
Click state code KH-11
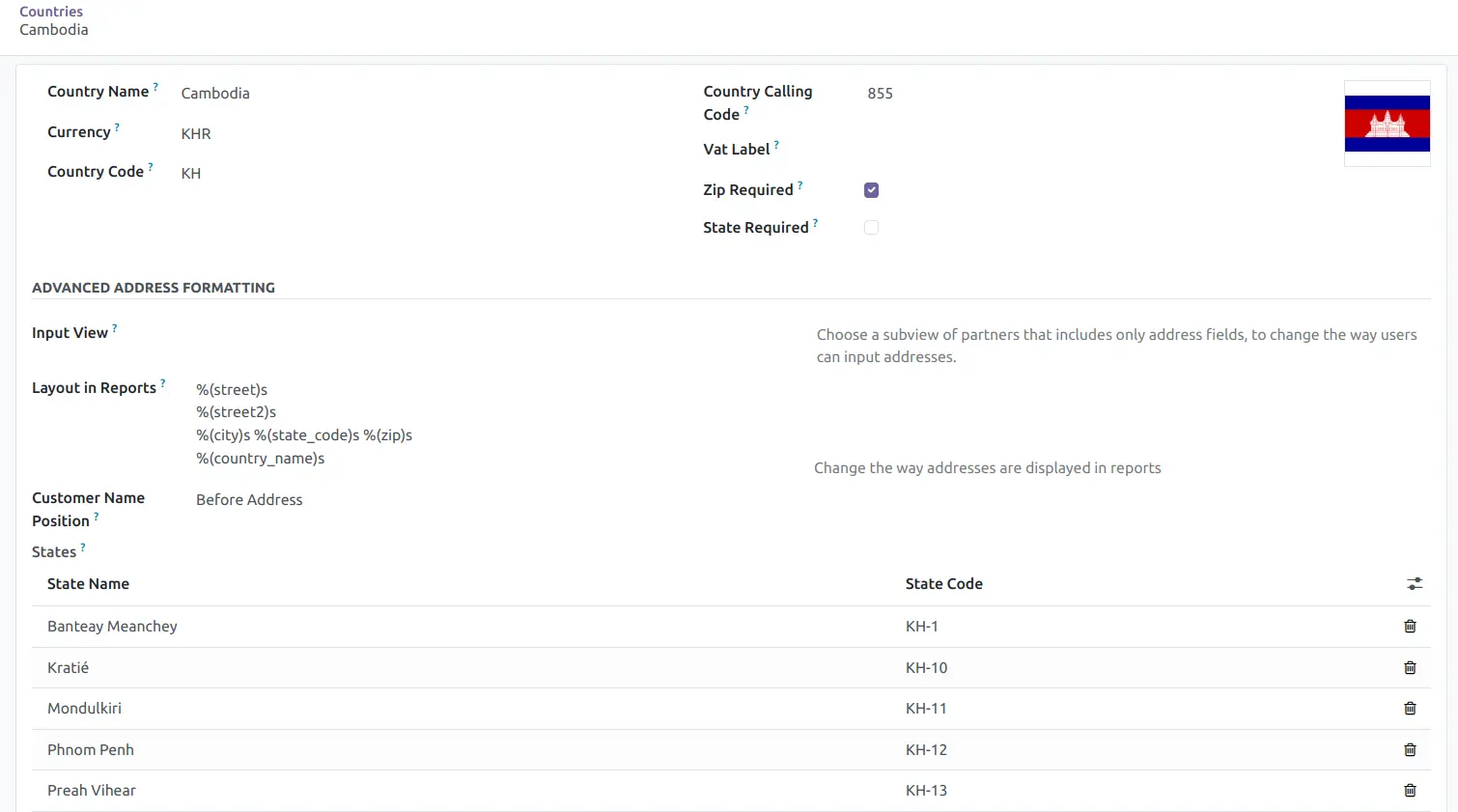[x=926, y=709]
